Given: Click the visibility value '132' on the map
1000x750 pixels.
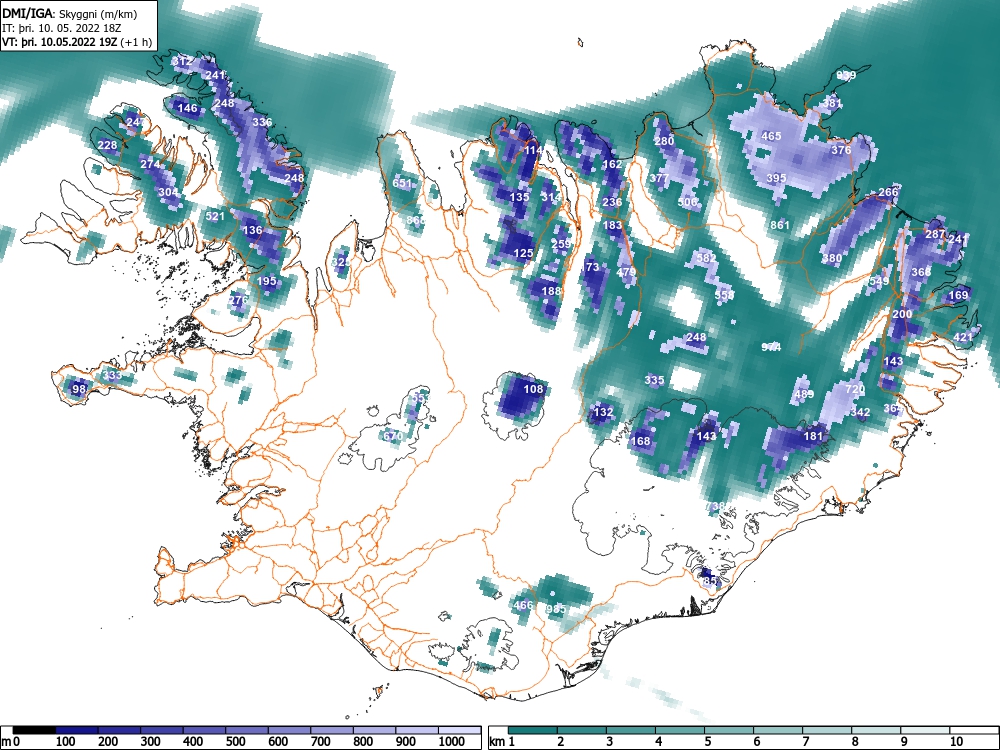Looking at the screenshot, I should point(603,412).
